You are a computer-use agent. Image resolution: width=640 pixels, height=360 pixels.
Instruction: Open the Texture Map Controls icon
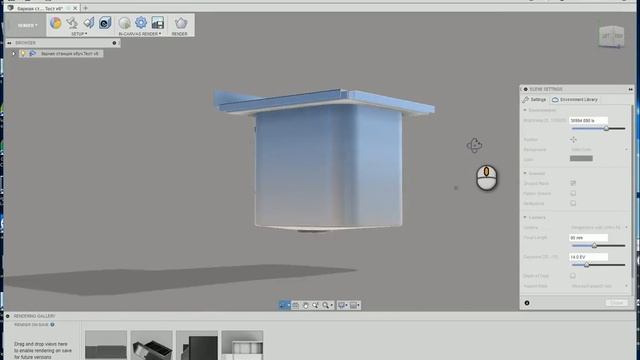(x=105, y=23)
